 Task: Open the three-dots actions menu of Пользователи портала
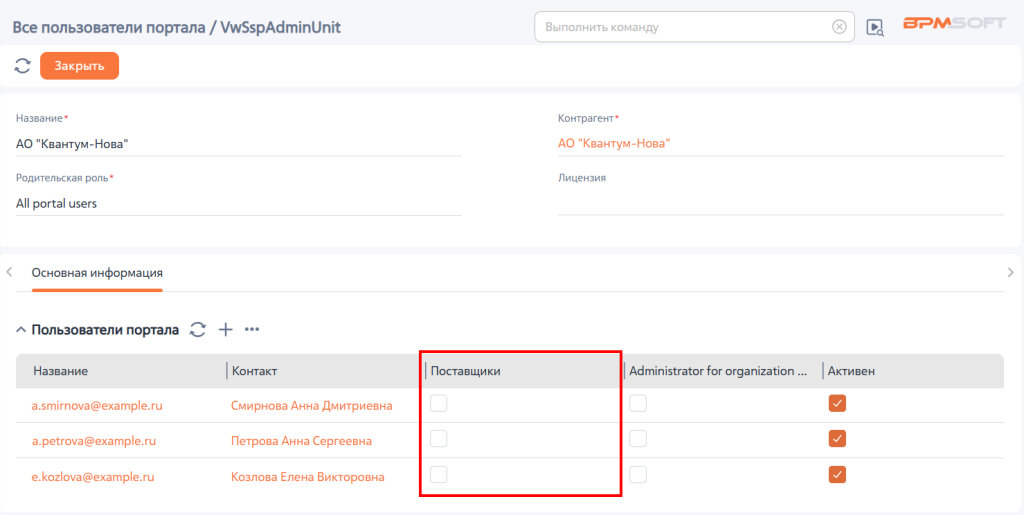pyautogui.click(x=252, y=330)
